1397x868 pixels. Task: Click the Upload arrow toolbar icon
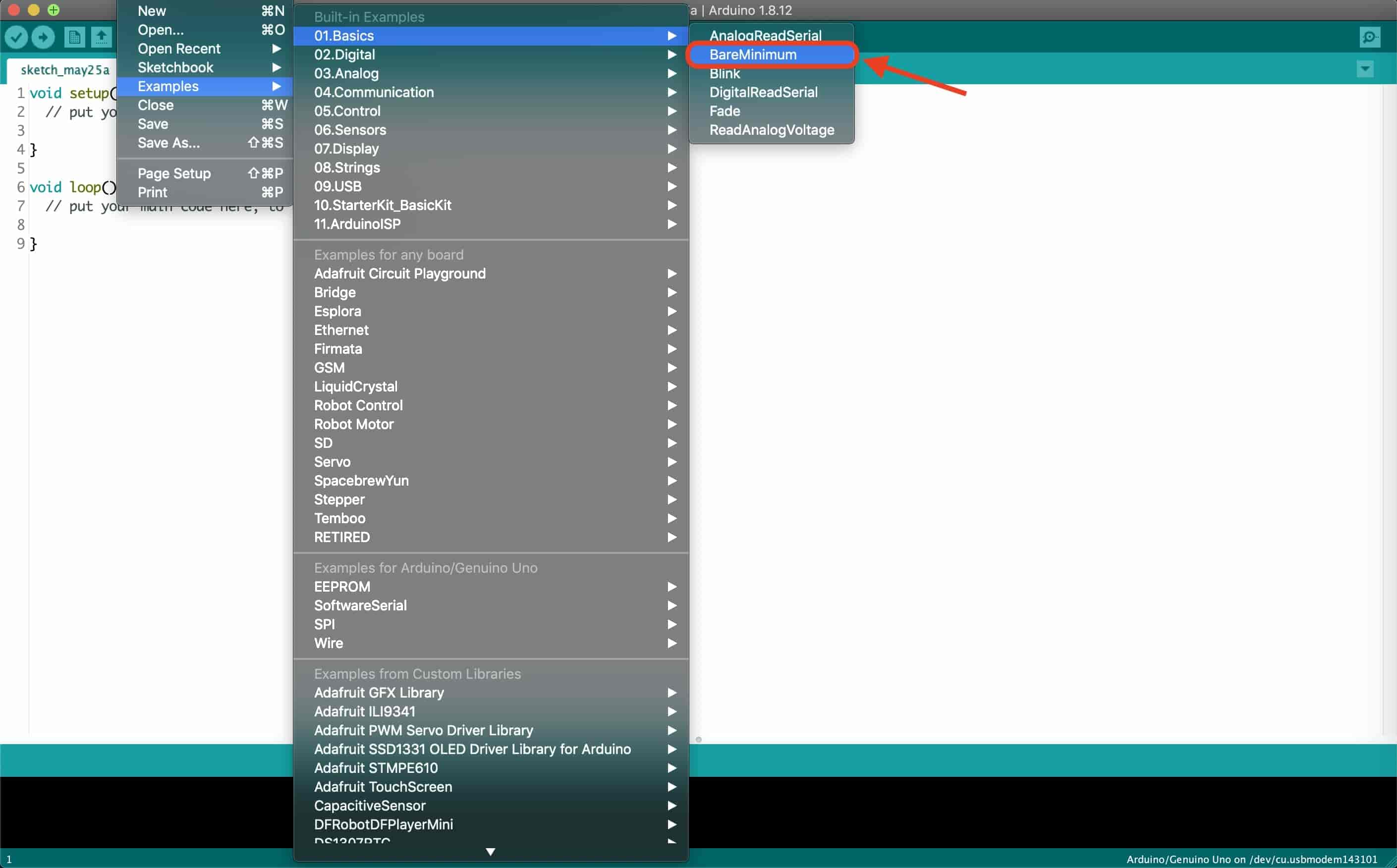coord(43,37)
